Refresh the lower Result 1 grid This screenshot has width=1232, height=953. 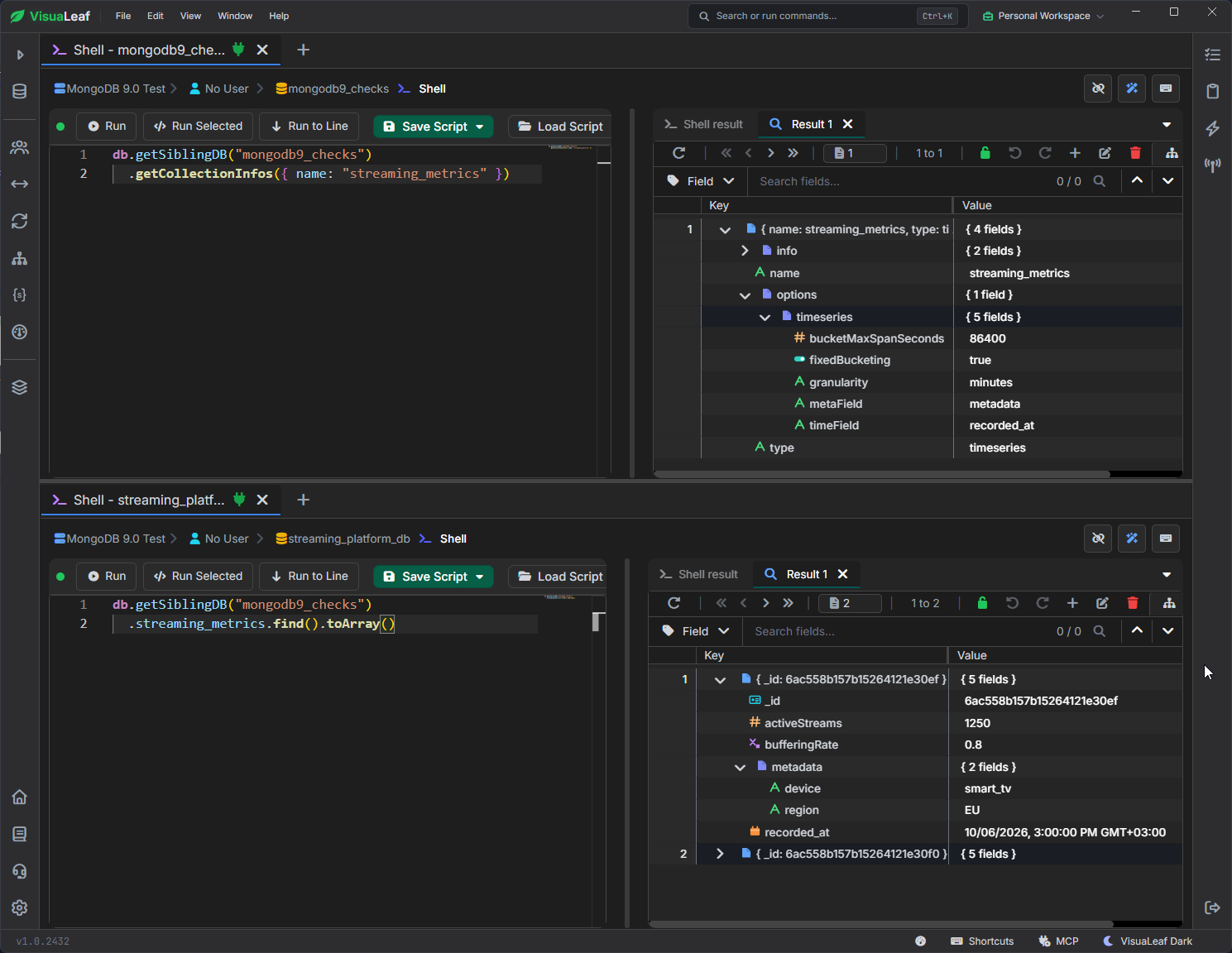674,603
